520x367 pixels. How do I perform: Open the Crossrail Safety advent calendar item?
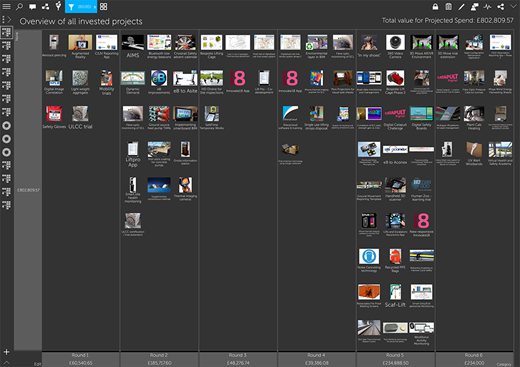185,46
